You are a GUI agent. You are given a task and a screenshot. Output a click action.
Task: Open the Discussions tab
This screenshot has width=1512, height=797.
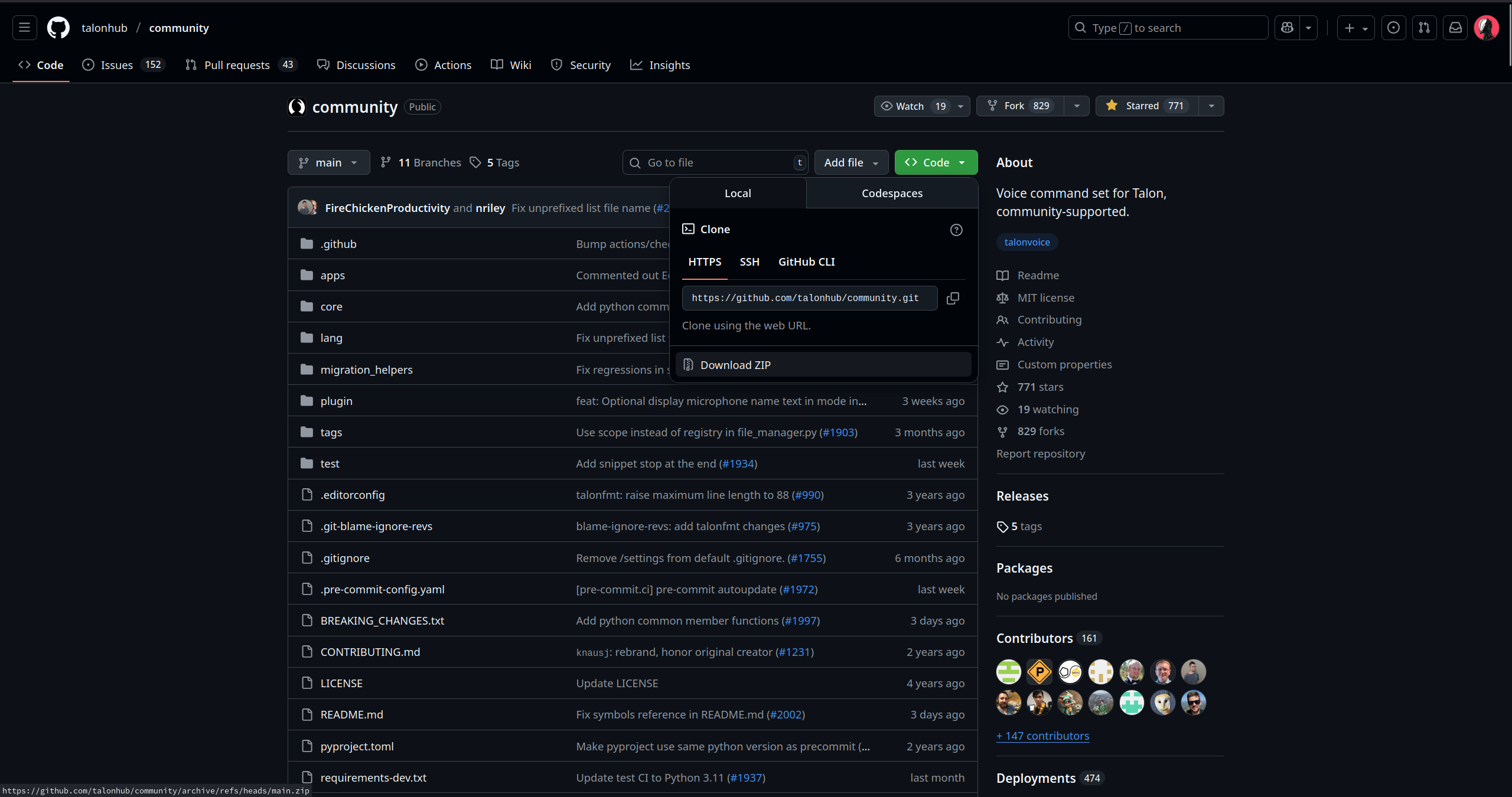tap(356, 65)
